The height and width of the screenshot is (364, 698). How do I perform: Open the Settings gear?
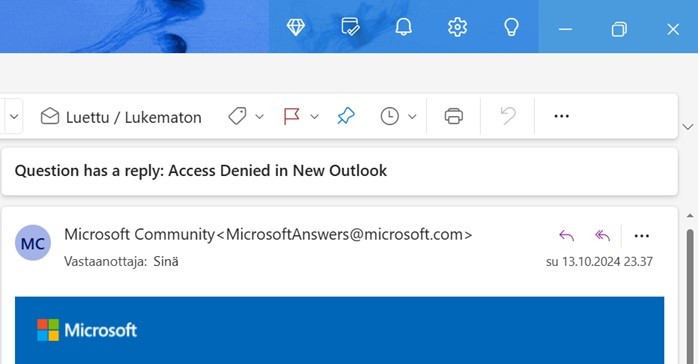(x=457, y=28)
